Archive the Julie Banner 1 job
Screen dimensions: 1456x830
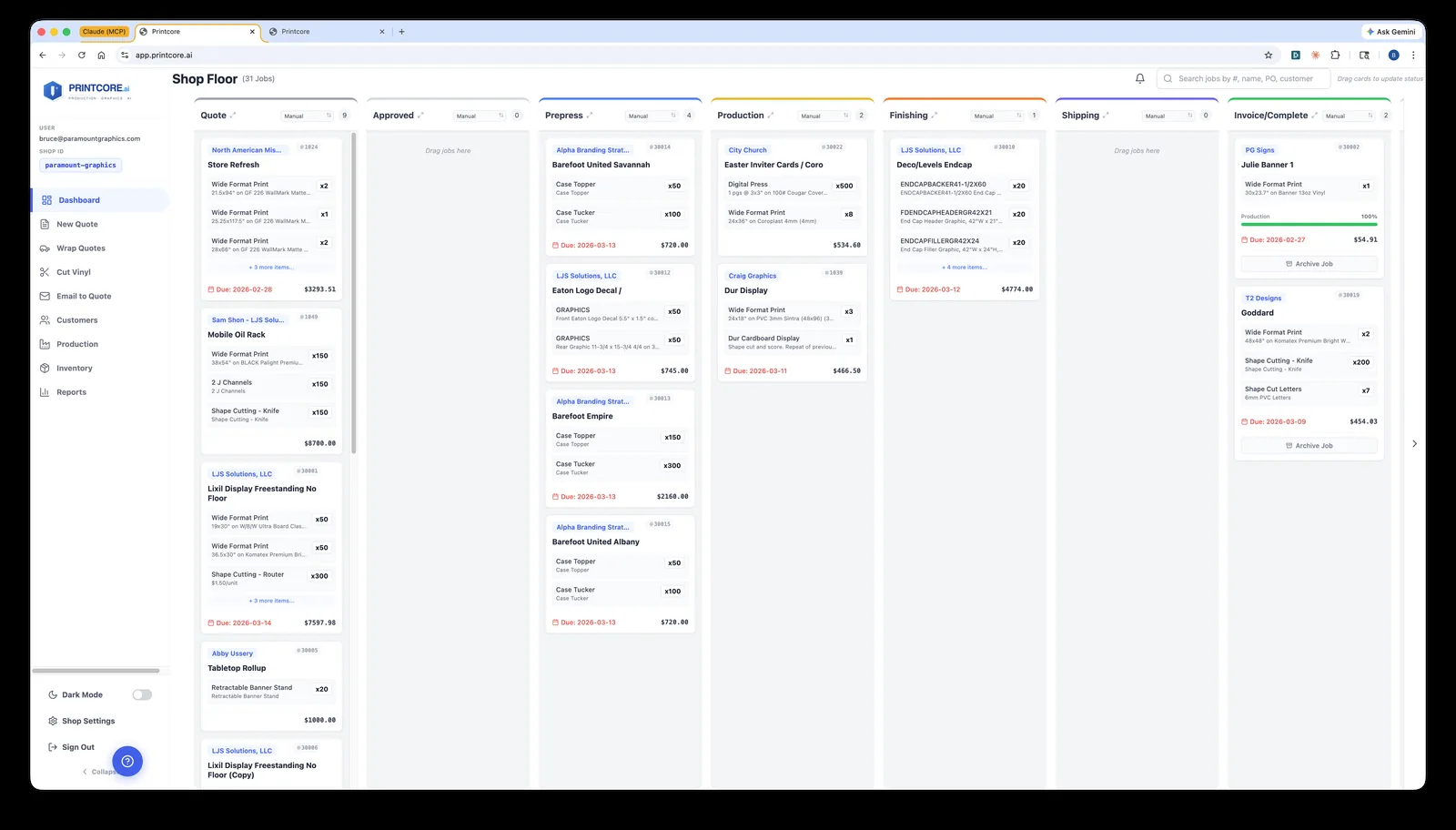tap(1309, 264)
